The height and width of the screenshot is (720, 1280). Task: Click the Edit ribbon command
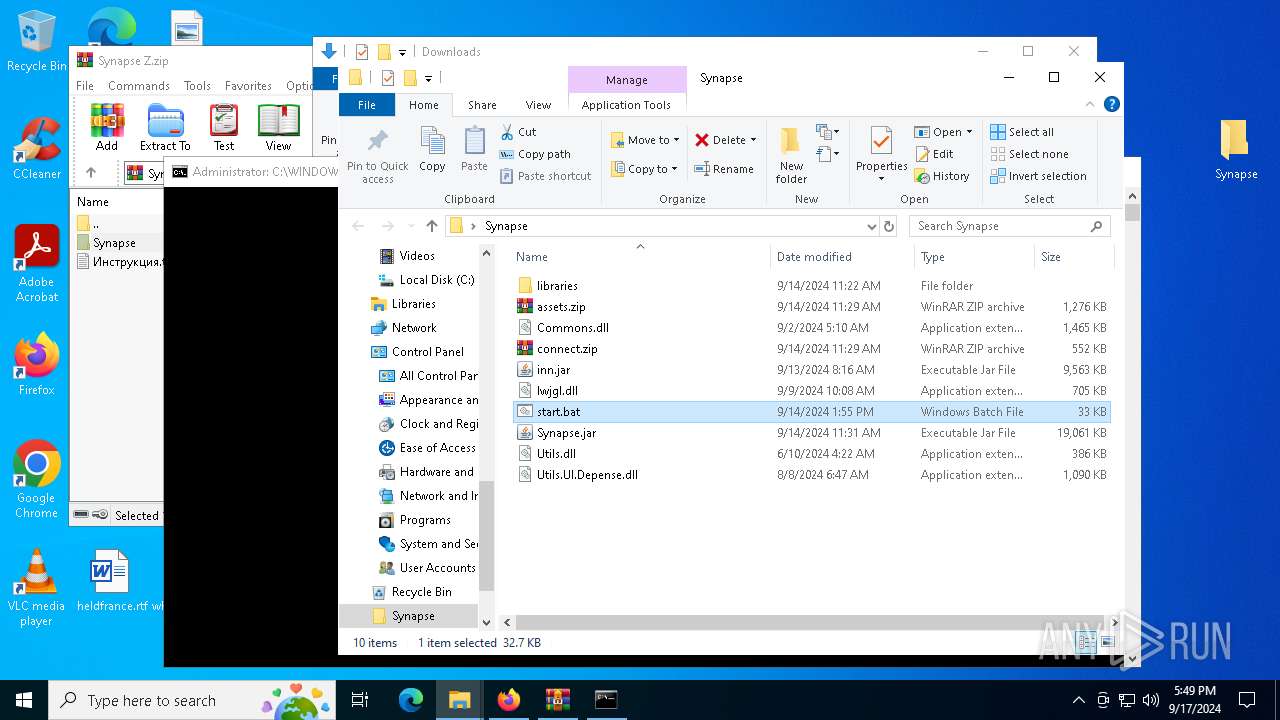point(934,154)
